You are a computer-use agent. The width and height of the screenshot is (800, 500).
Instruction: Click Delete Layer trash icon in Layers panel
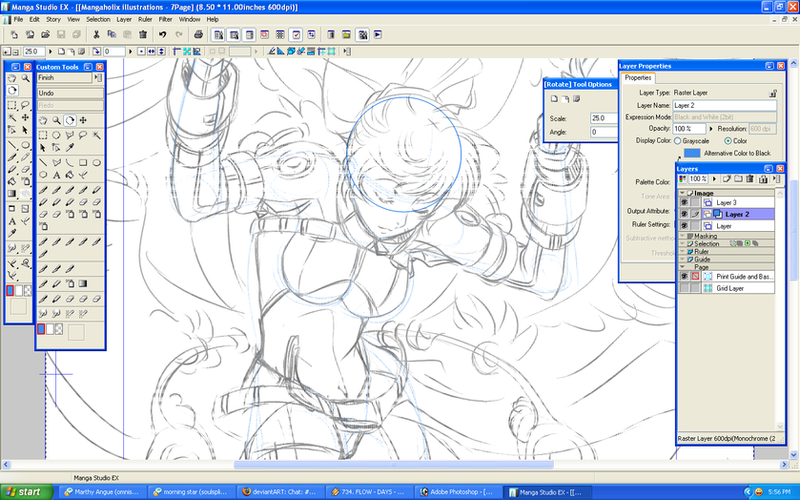point(749,179)
